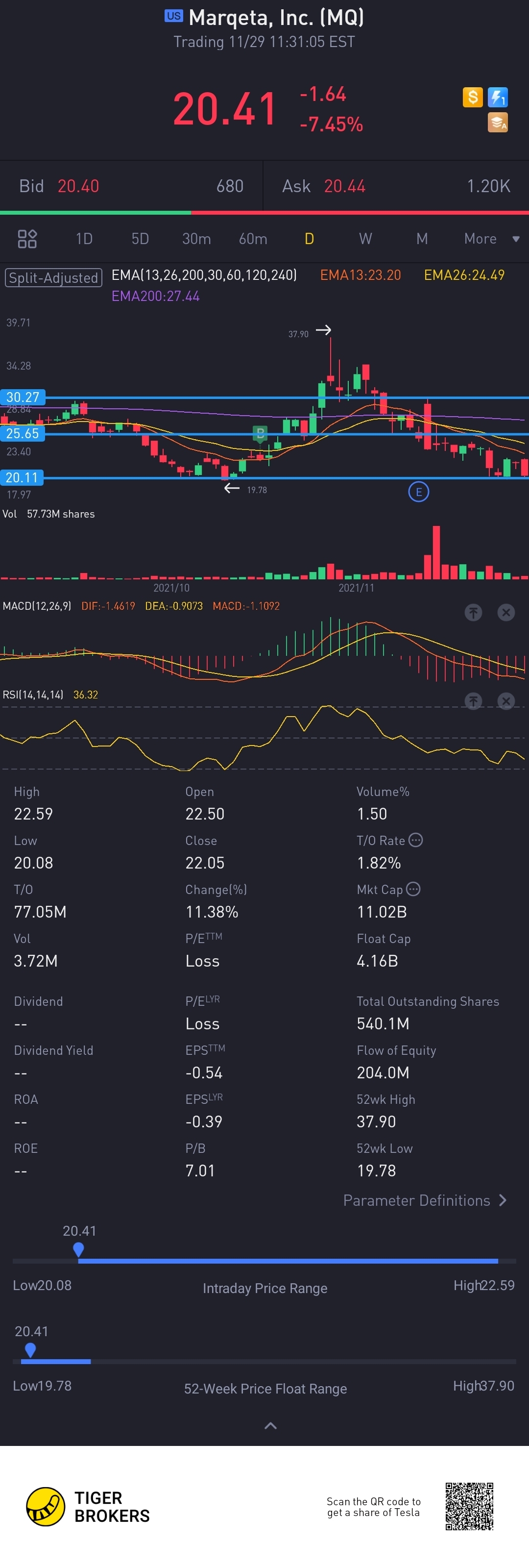
Task: Select the 60m chart interval
Action: (x=253, y=239)
